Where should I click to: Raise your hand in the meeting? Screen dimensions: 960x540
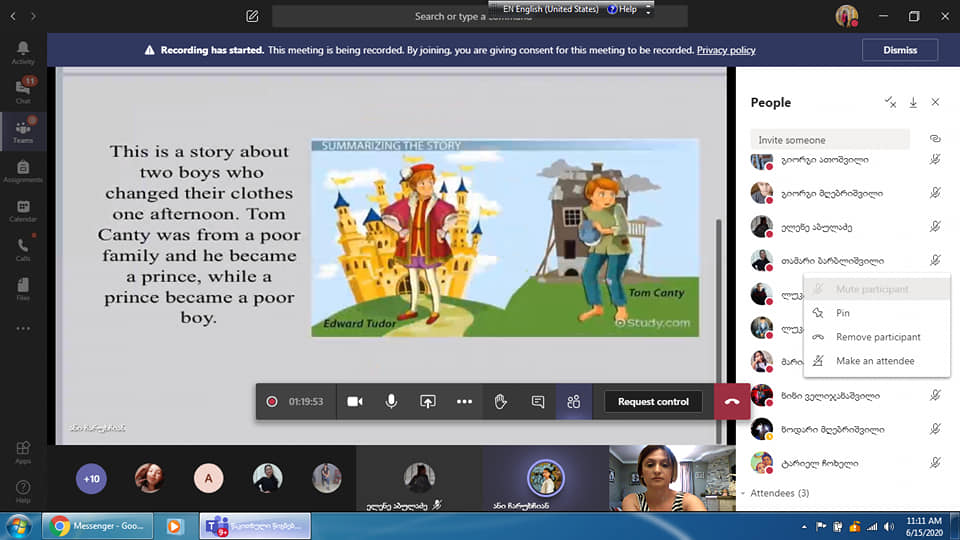[x=501, y=402]
